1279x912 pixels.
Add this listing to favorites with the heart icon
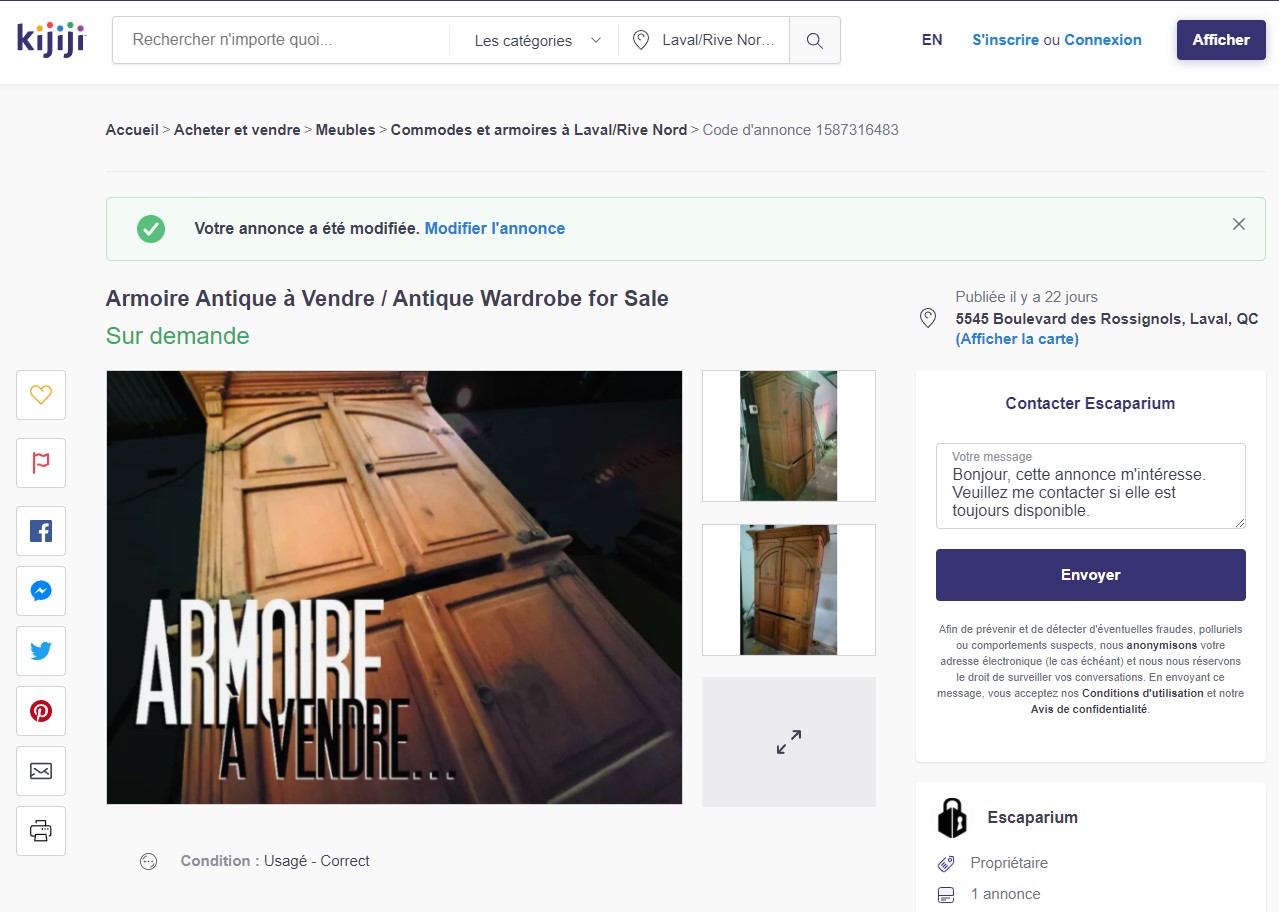(40, 394)
